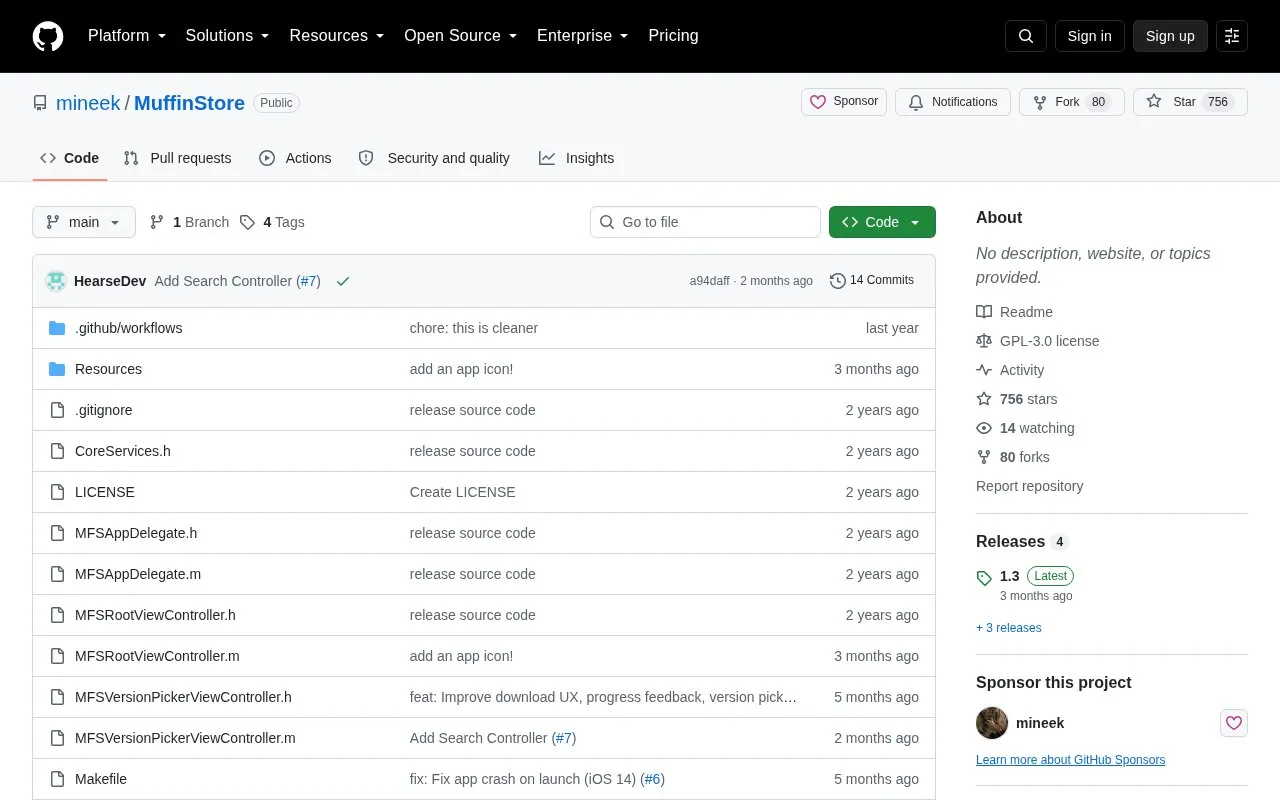Open the green Code dropdown button

(882, 222)
